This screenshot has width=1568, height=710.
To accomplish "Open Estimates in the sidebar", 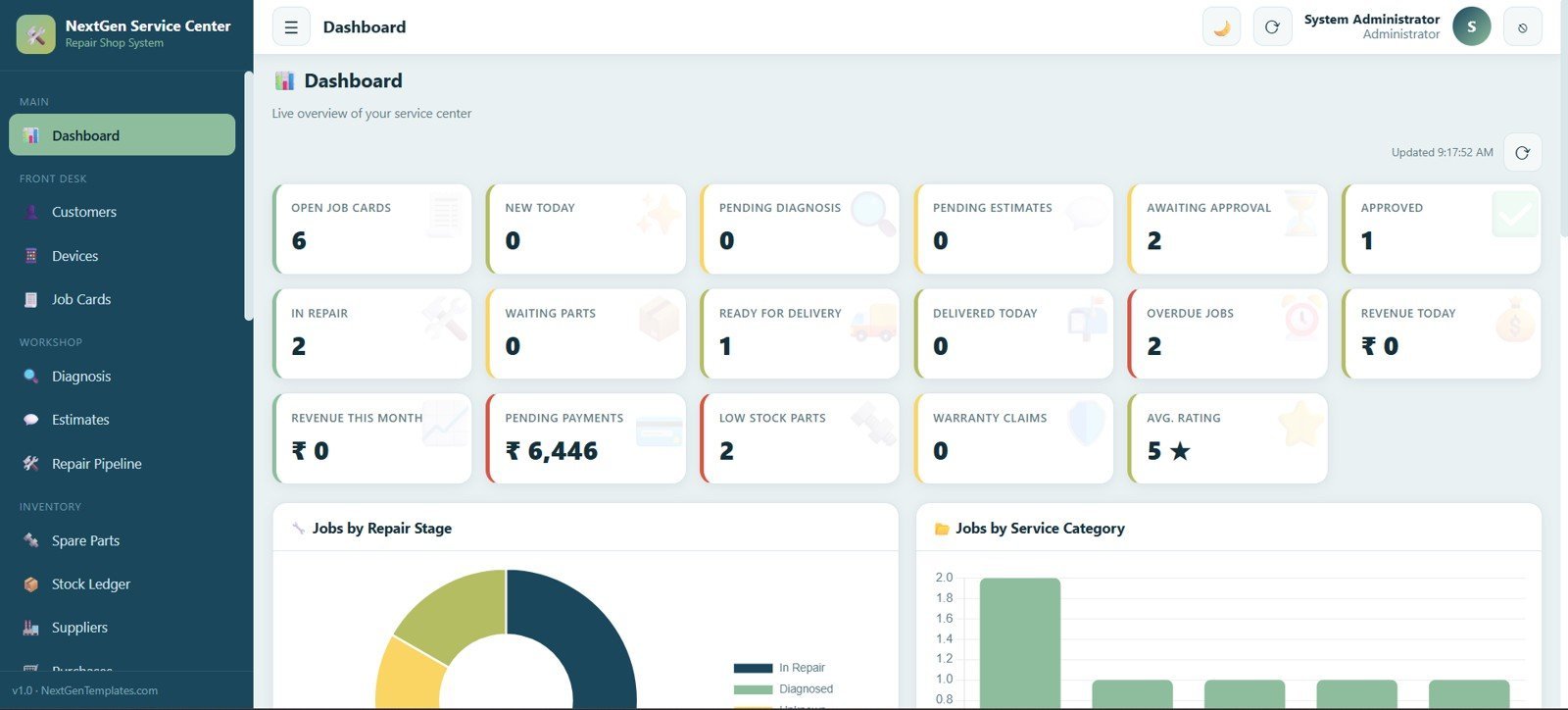I will 122,420.
